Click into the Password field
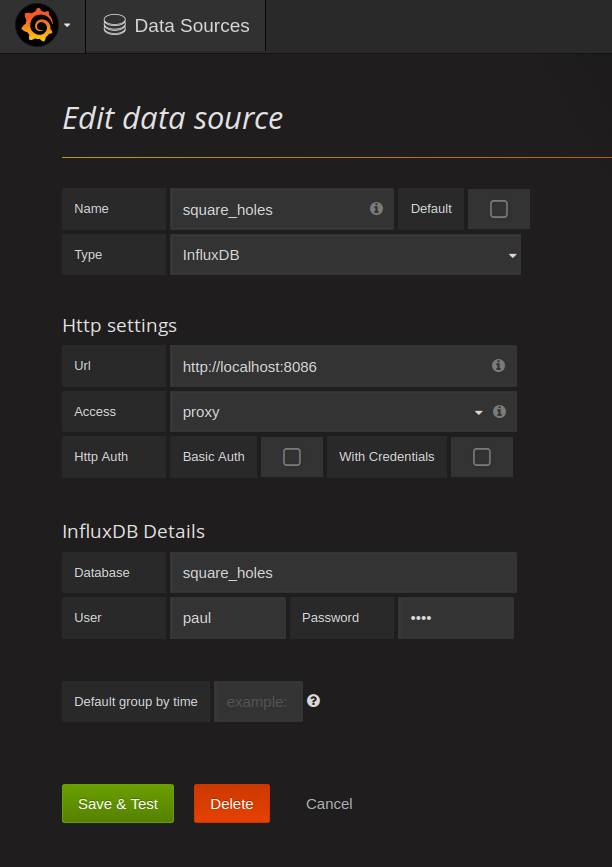The width and height of the screenshot is (612, 867). [455, 618]
